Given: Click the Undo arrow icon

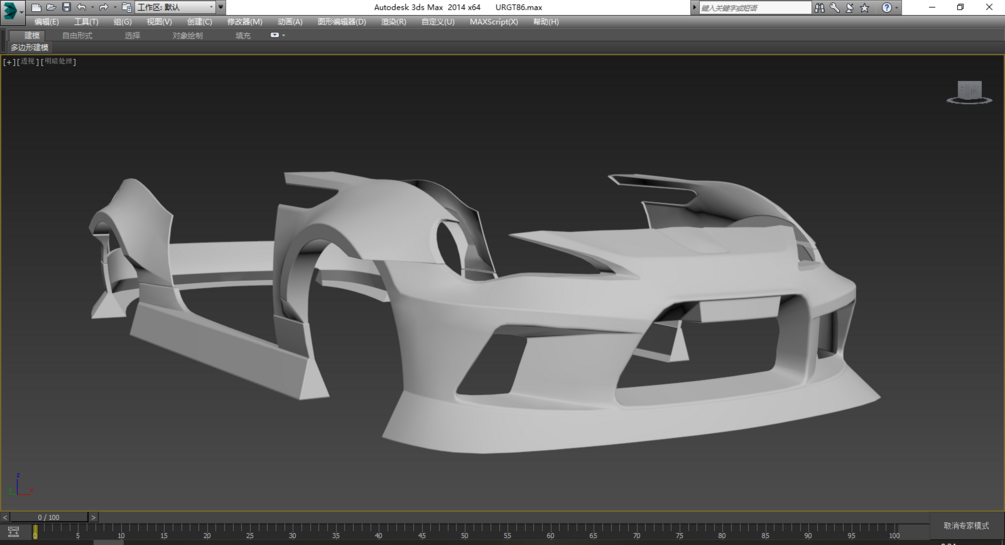Looking at the screenshot, I should [81, 7].
